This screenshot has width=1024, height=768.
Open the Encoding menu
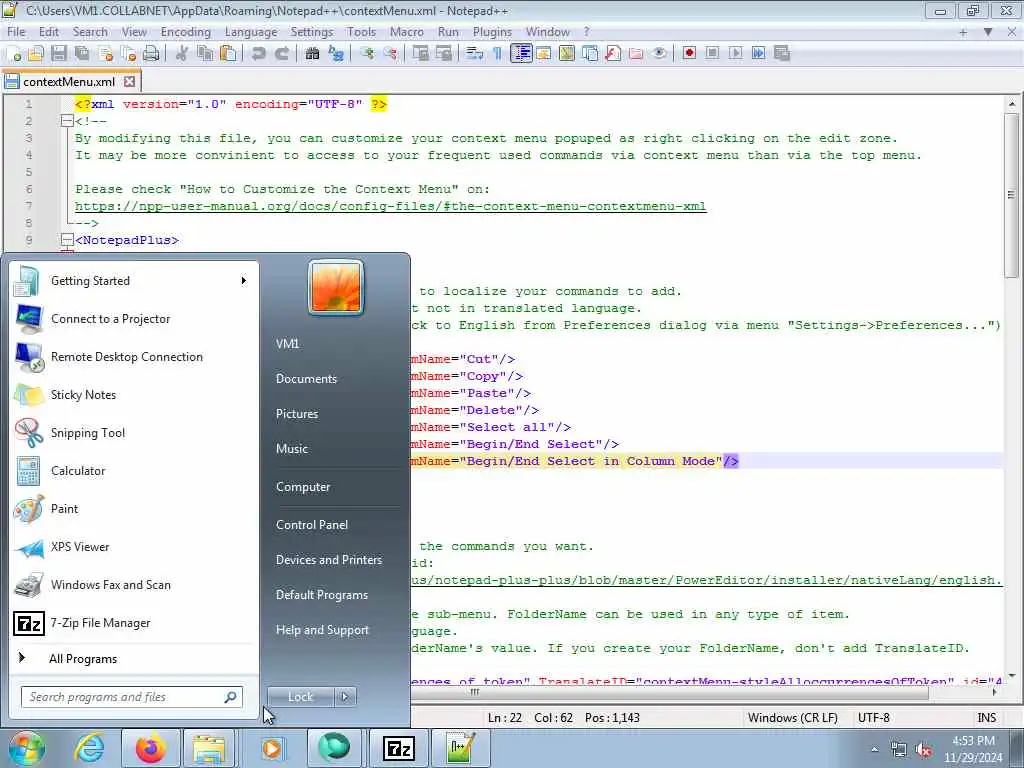click(185, 31)
